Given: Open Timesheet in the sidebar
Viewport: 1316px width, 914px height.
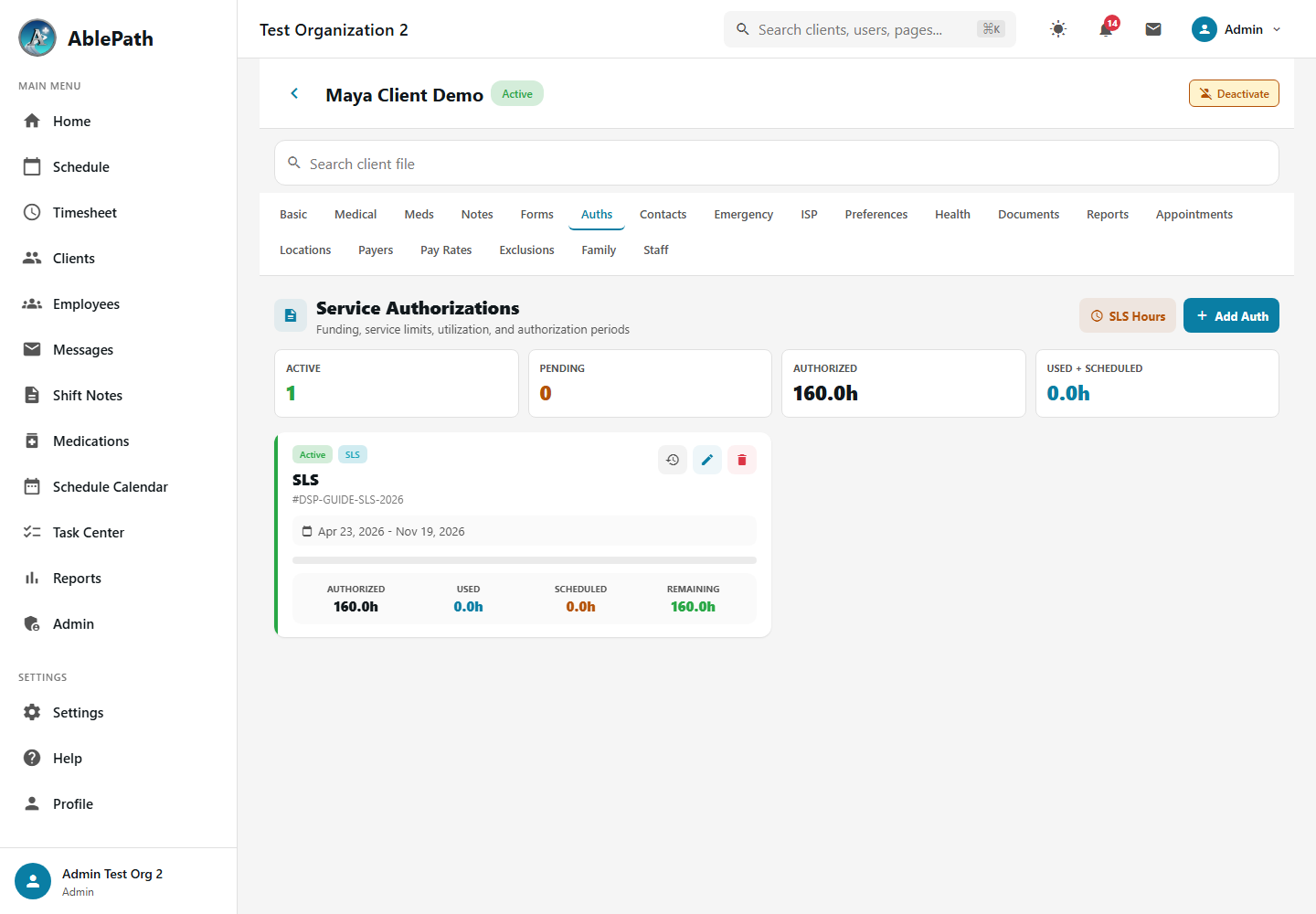Looking at the screenshot, I should 119,213.
